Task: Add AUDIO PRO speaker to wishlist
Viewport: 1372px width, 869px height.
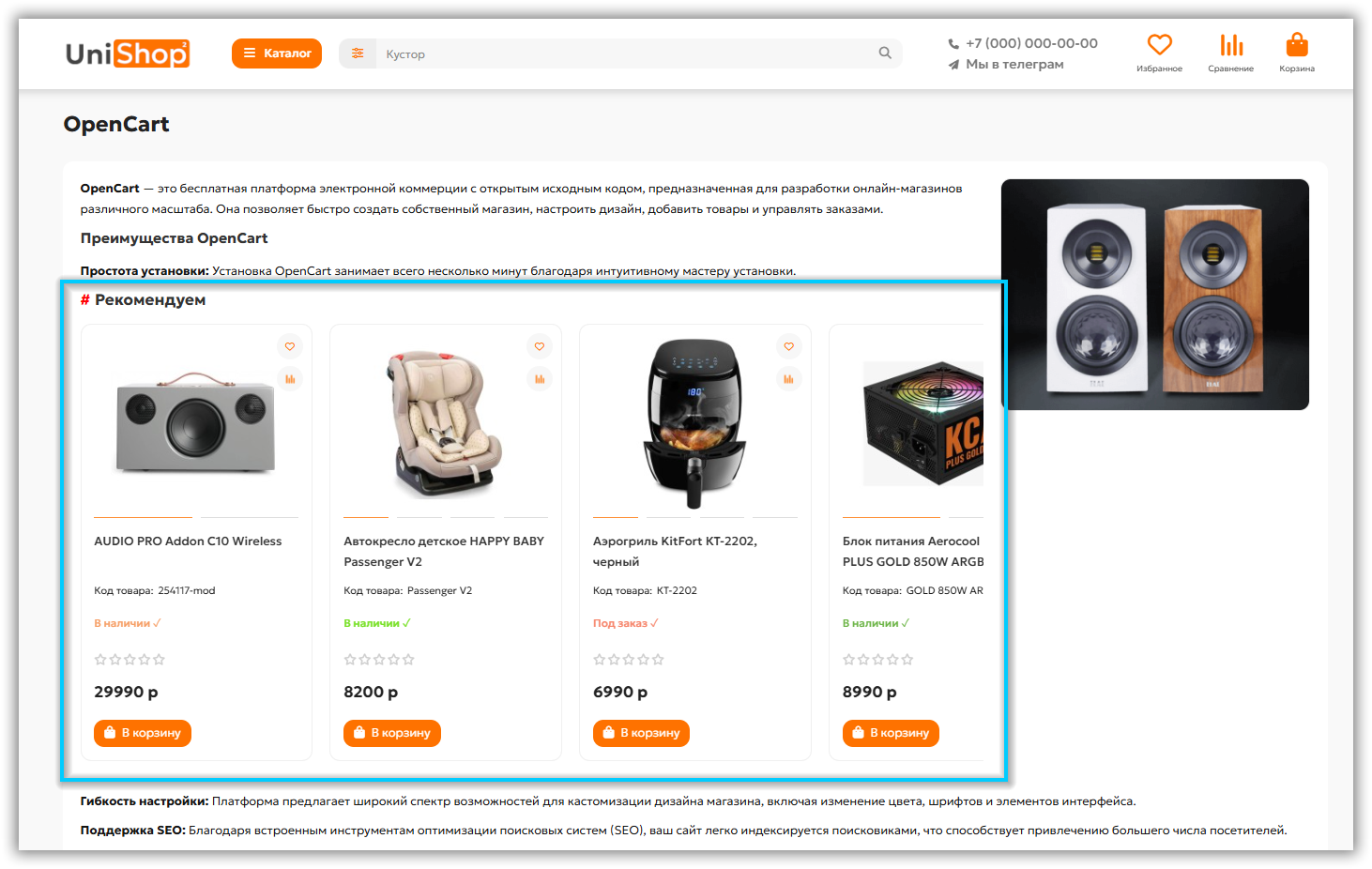Action: pos(290,346)
